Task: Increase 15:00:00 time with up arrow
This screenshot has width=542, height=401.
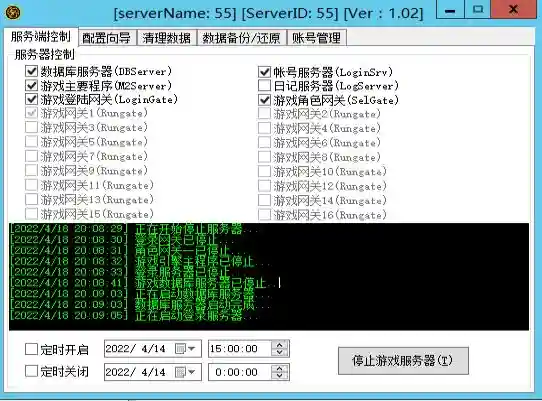Action: coord(279,345)
